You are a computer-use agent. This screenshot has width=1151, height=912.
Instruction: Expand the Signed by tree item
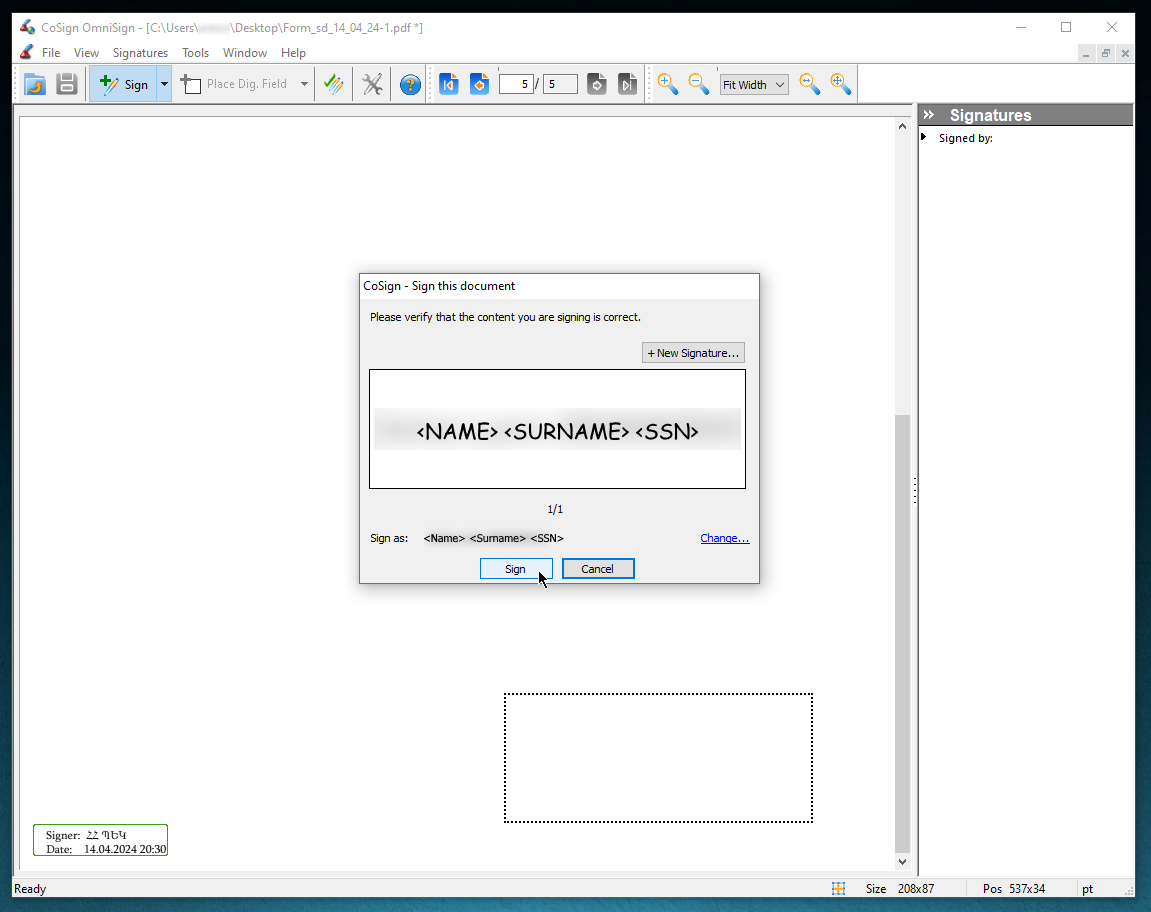click(923, 137)
